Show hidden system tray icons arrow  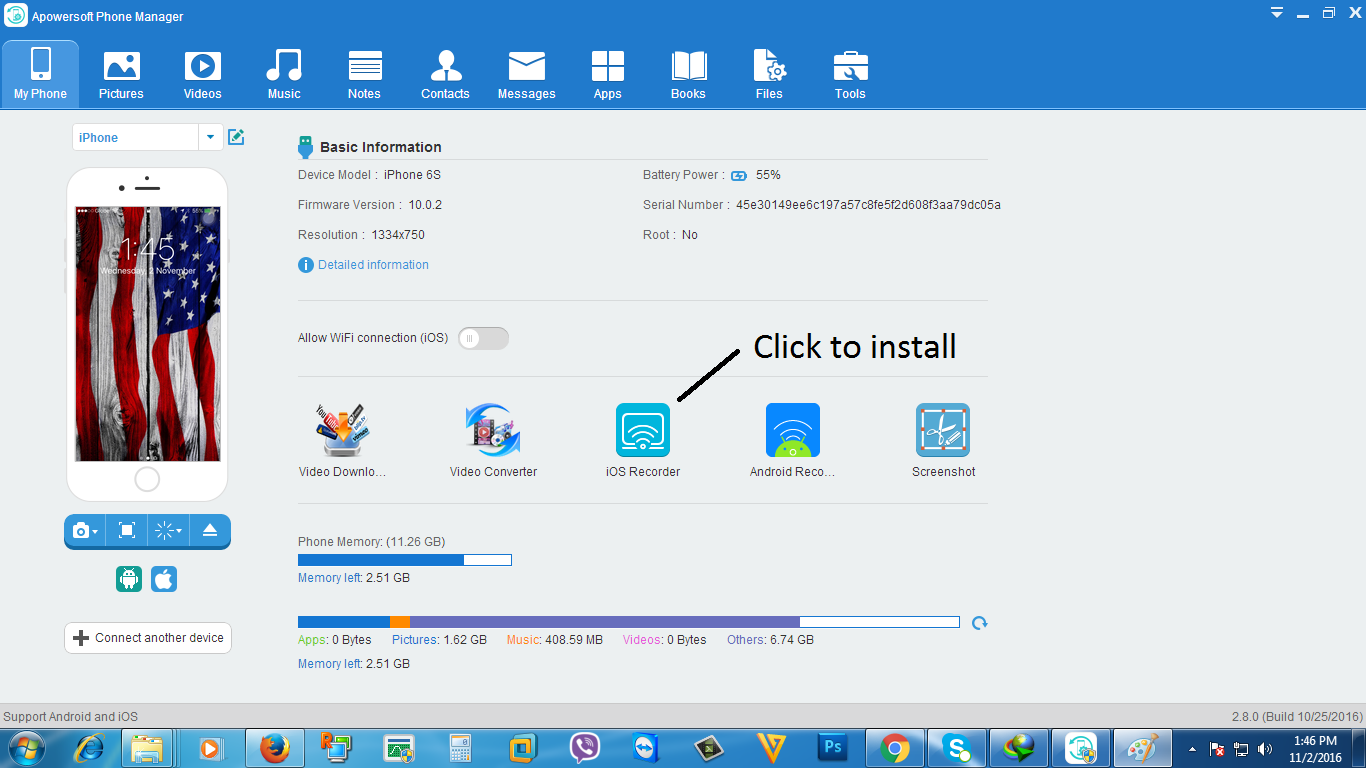coord(1192,749)
